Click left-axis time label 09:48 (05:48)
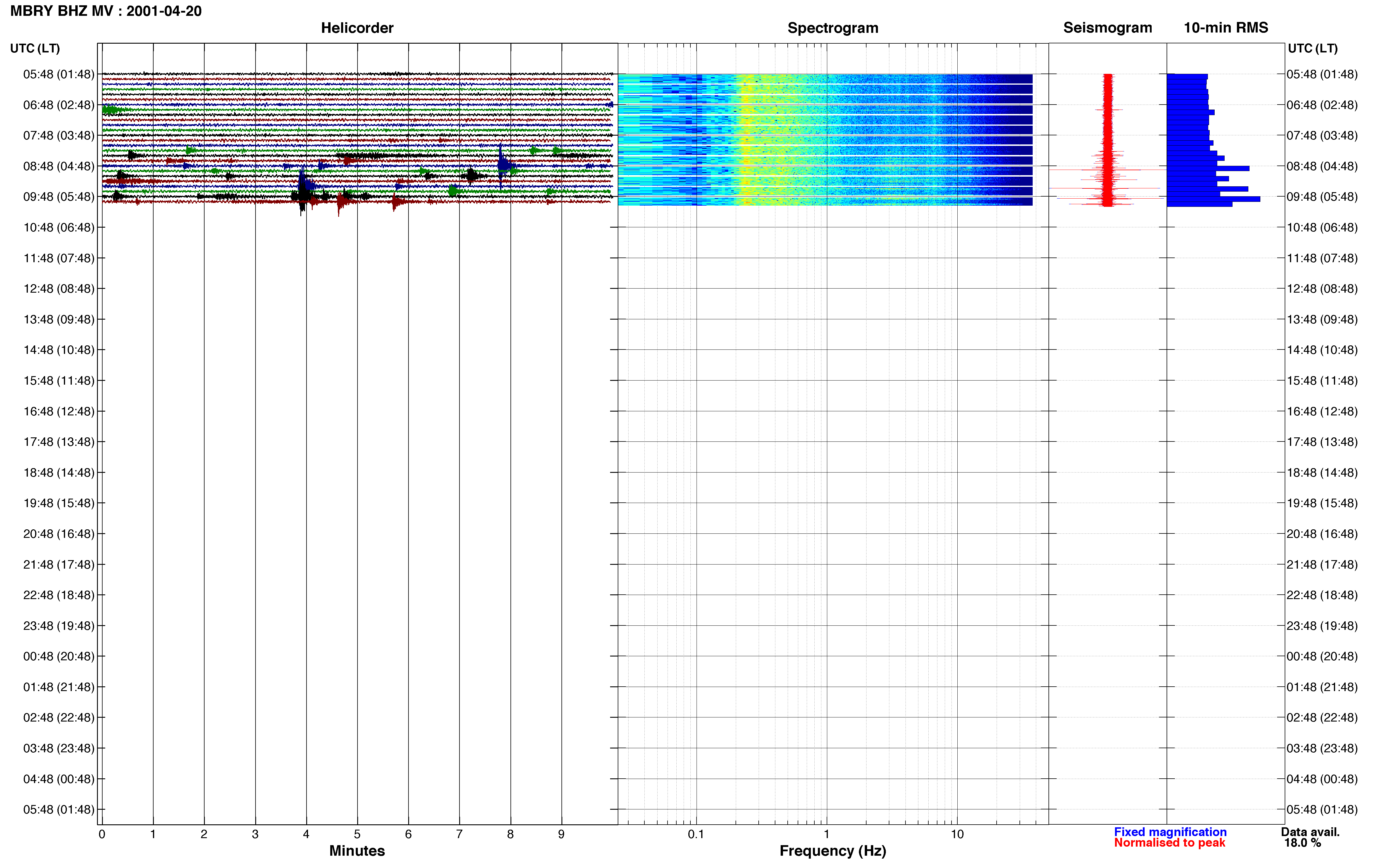Viewport: 1389px width, 868px height. point(59,196)
